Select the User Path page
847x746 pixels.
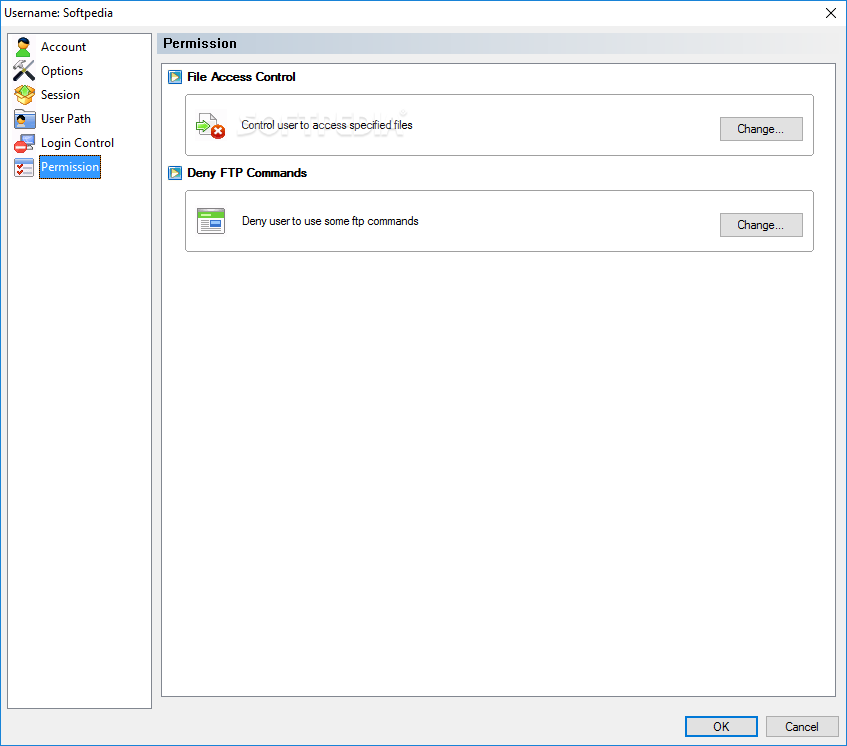(66, 119)
